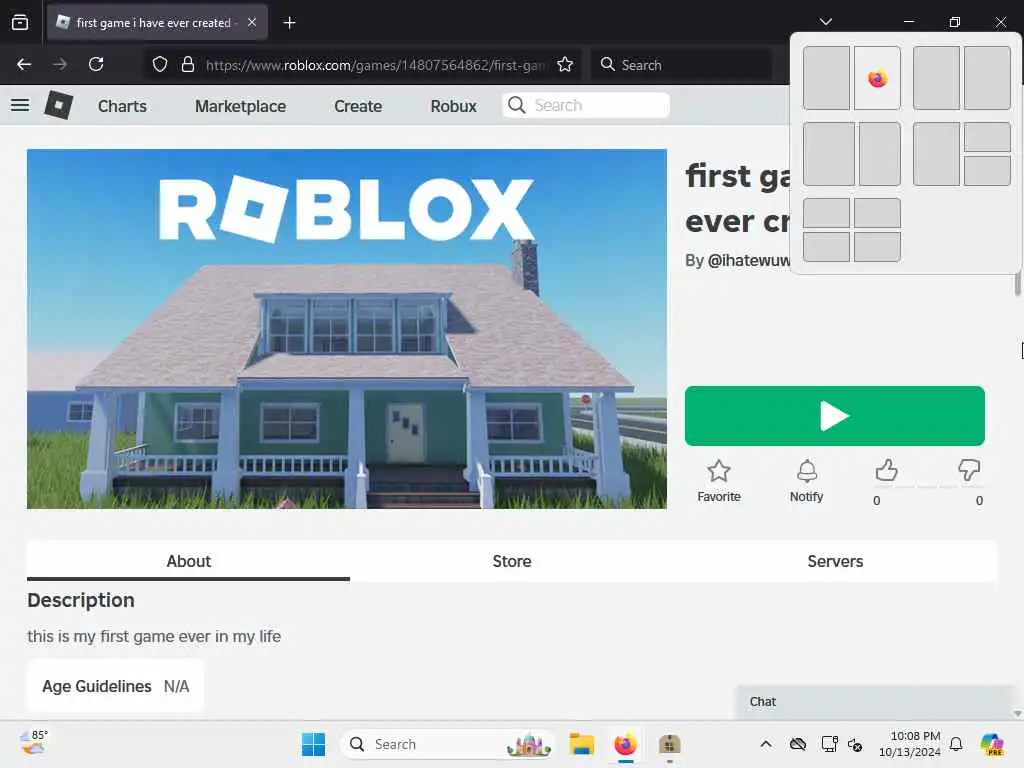Viewport: 1024px width, 768px height.
Task: Expand the list all tabs chevron
Action: 825,22
